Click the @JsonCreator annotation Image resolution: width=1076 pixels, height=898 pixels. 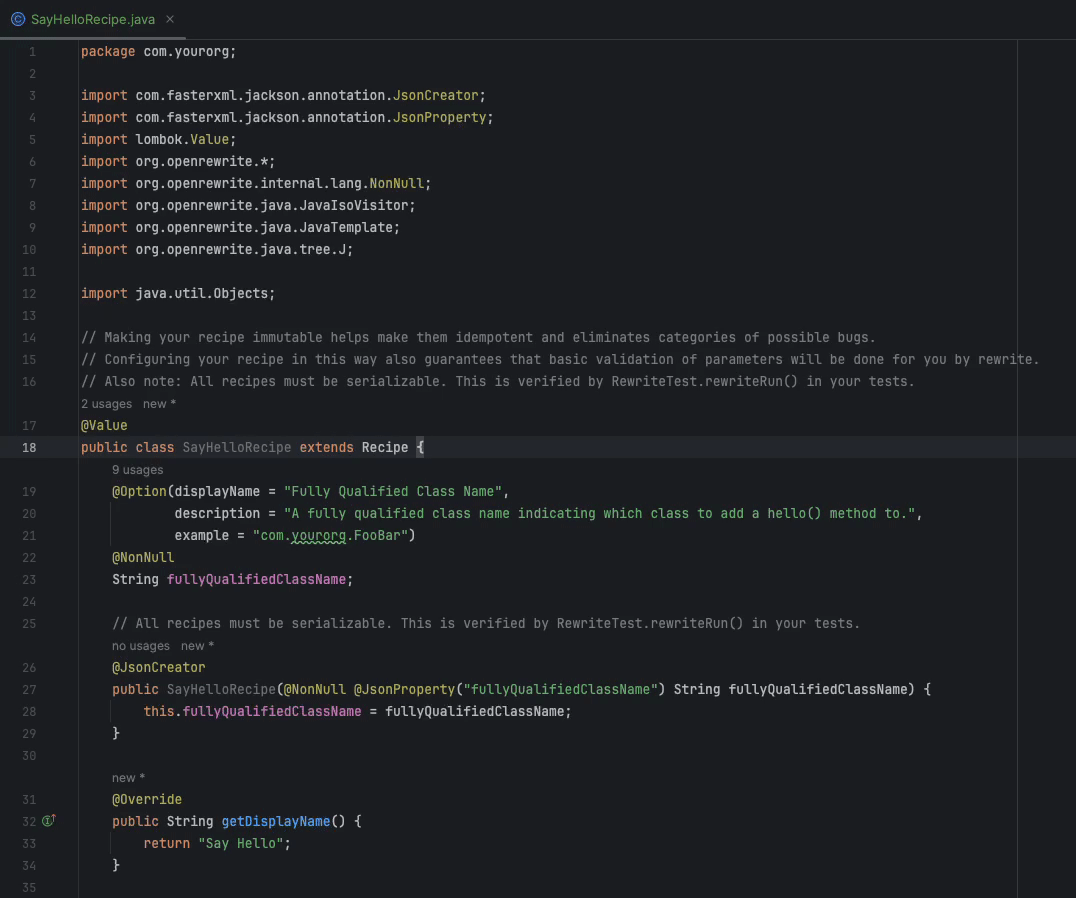[159, 667]
